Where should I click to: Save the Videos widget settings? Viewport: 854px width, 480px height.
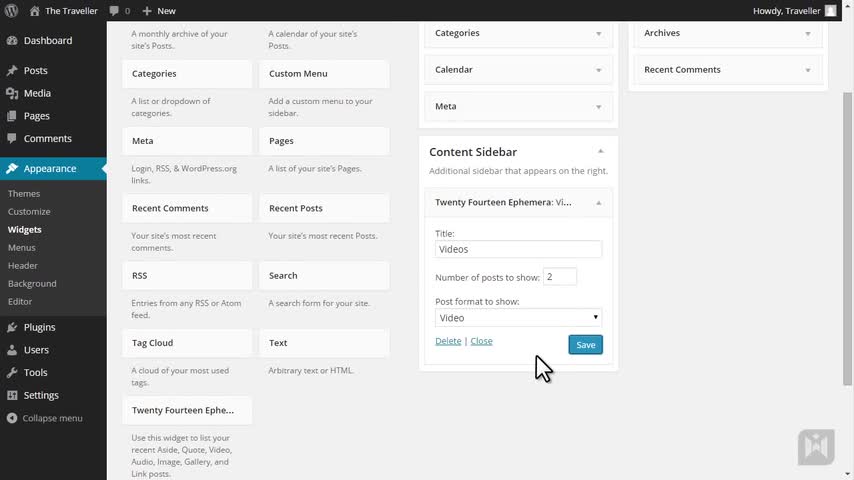[x=585, y=345]
